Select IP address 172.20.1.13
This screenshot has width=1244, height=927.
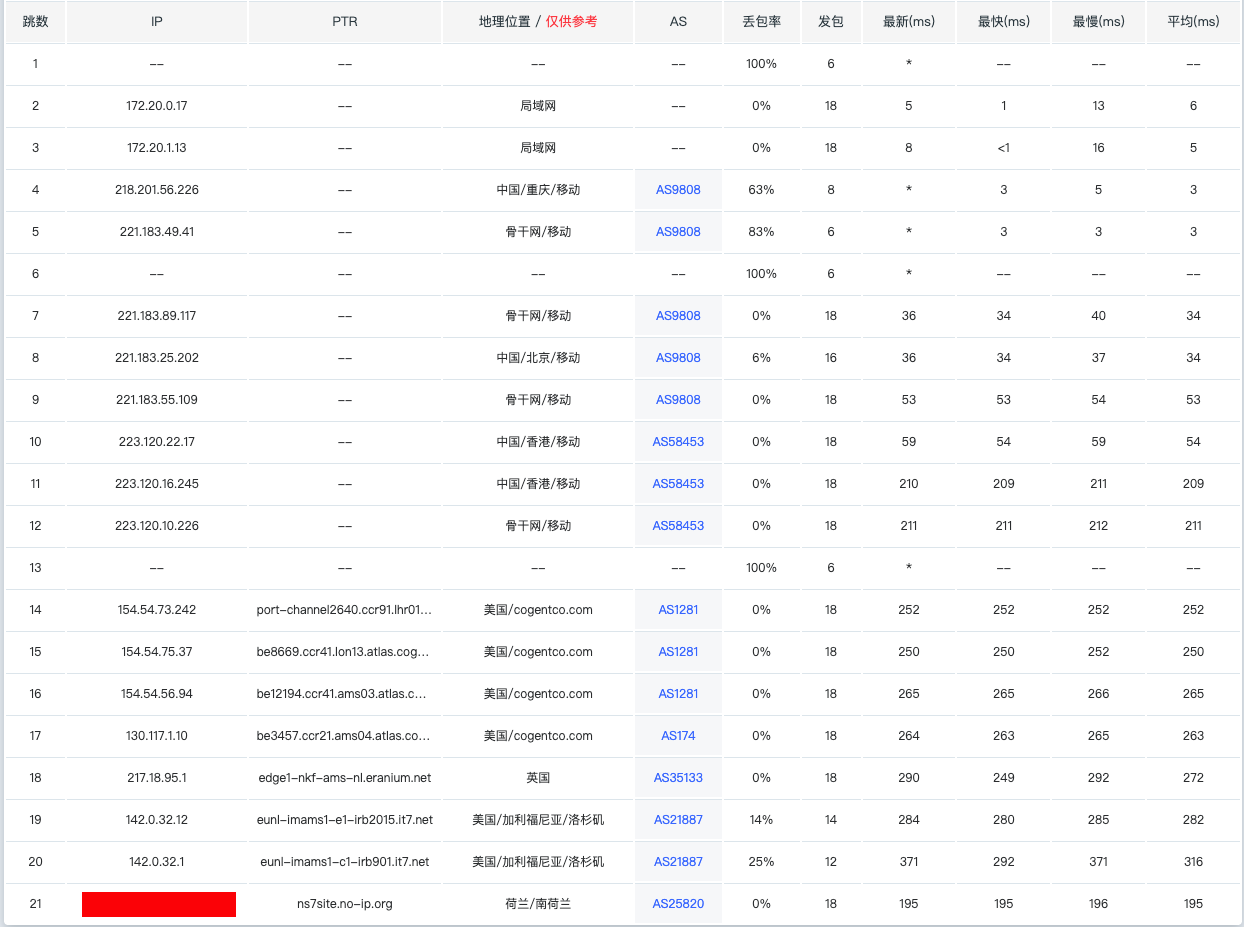click(157, 148)
